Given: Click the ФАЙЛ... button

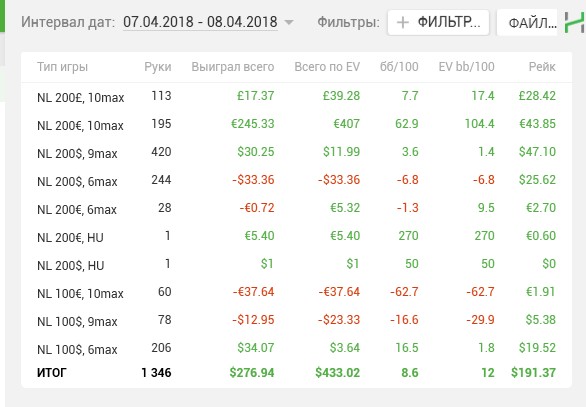Looking at the screenshot, I should click(x=527, y=23).
